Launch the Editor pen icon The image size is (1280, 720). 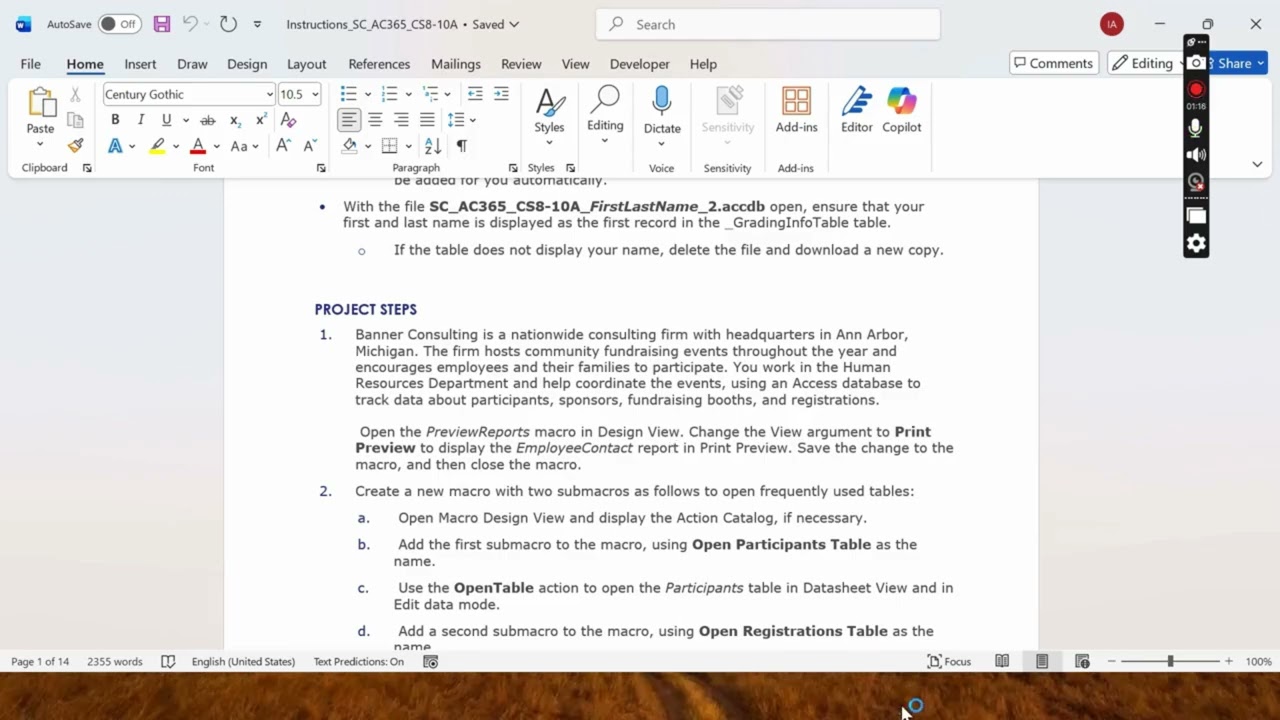pos(856,101)
